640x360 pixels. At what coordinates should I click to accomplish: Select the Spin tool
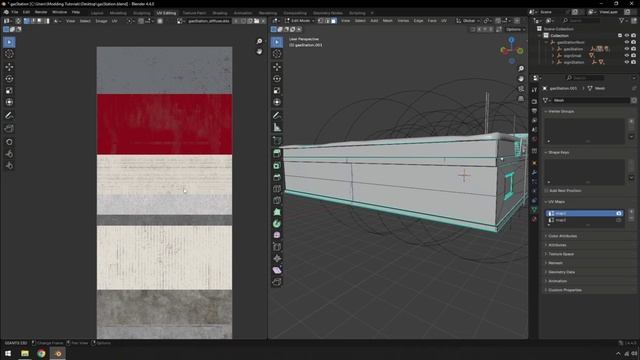click(x=277, y=224)
